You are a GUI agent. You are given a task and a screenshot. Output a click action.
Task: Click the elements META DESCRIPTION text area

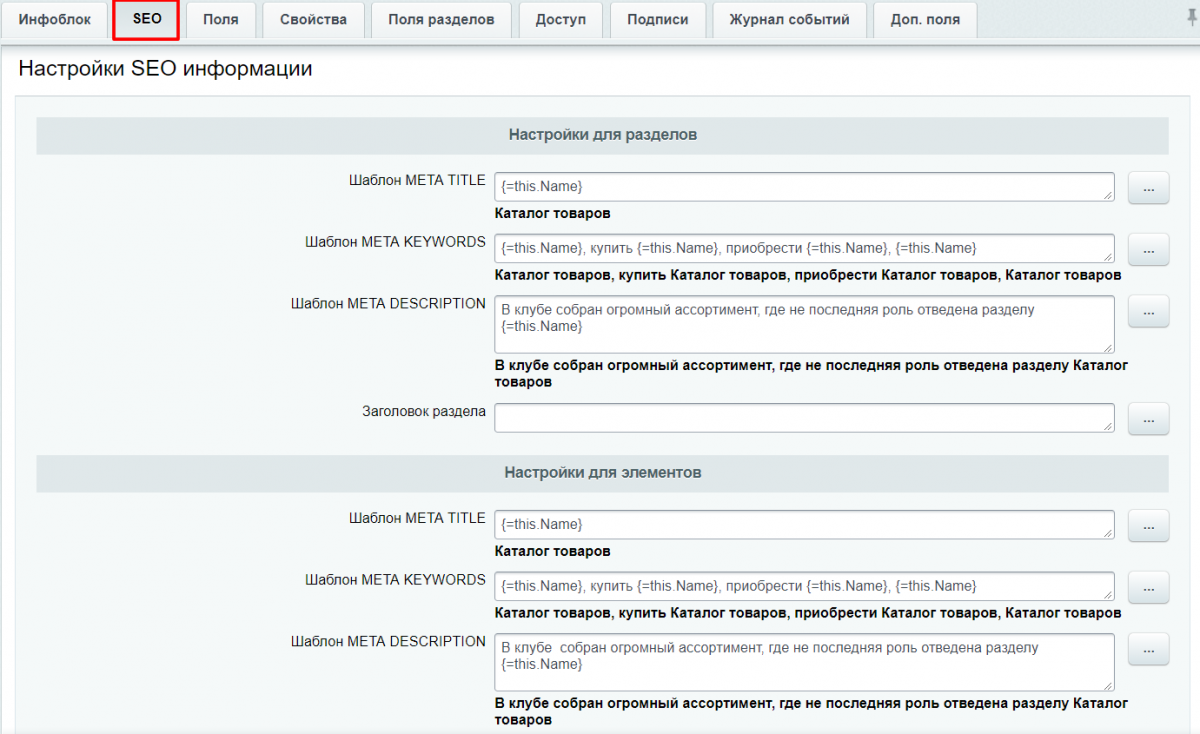[x=804, y=661]
